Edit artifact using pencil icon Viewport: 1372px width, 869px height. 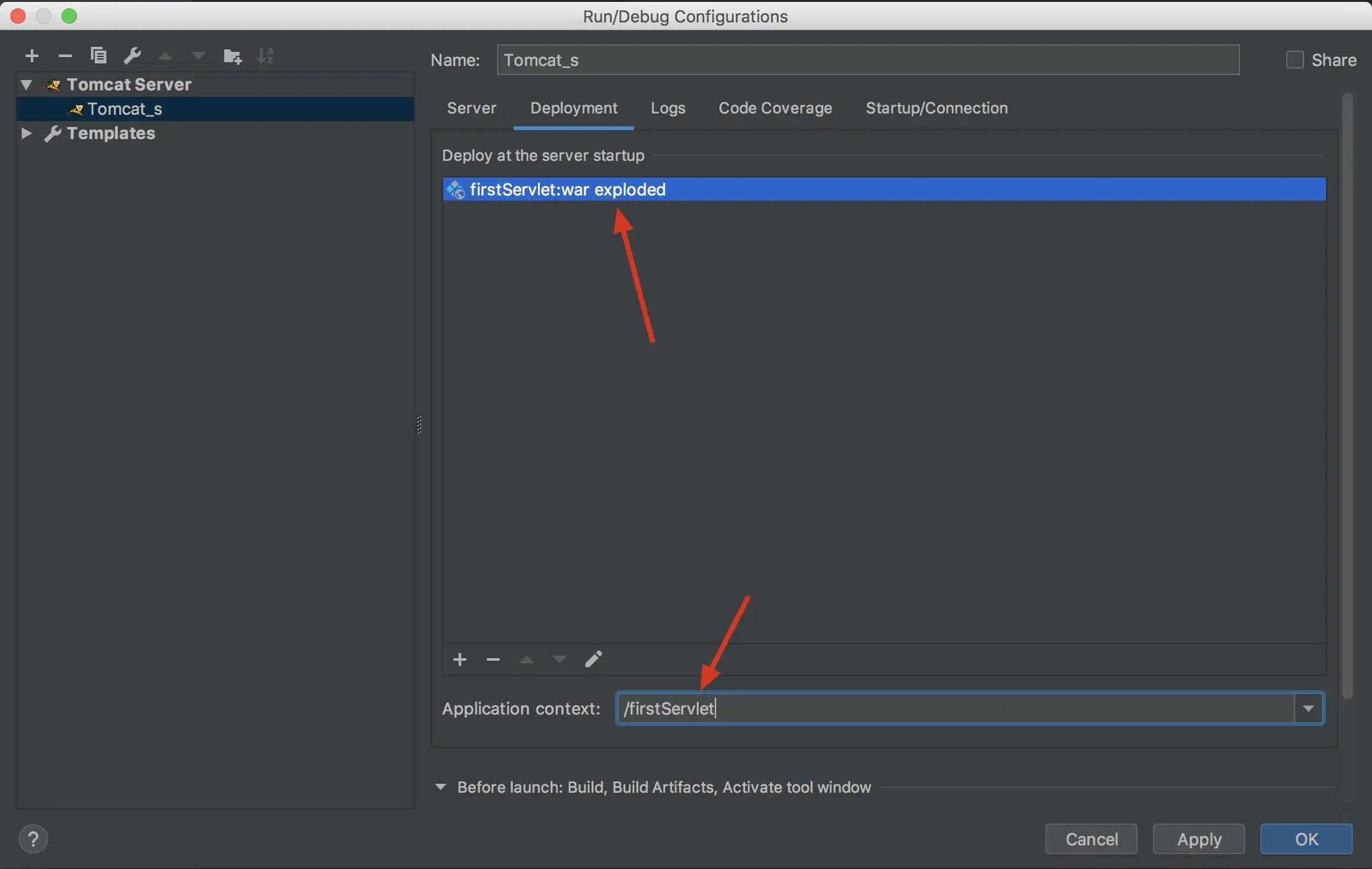[x=593, y=659]
